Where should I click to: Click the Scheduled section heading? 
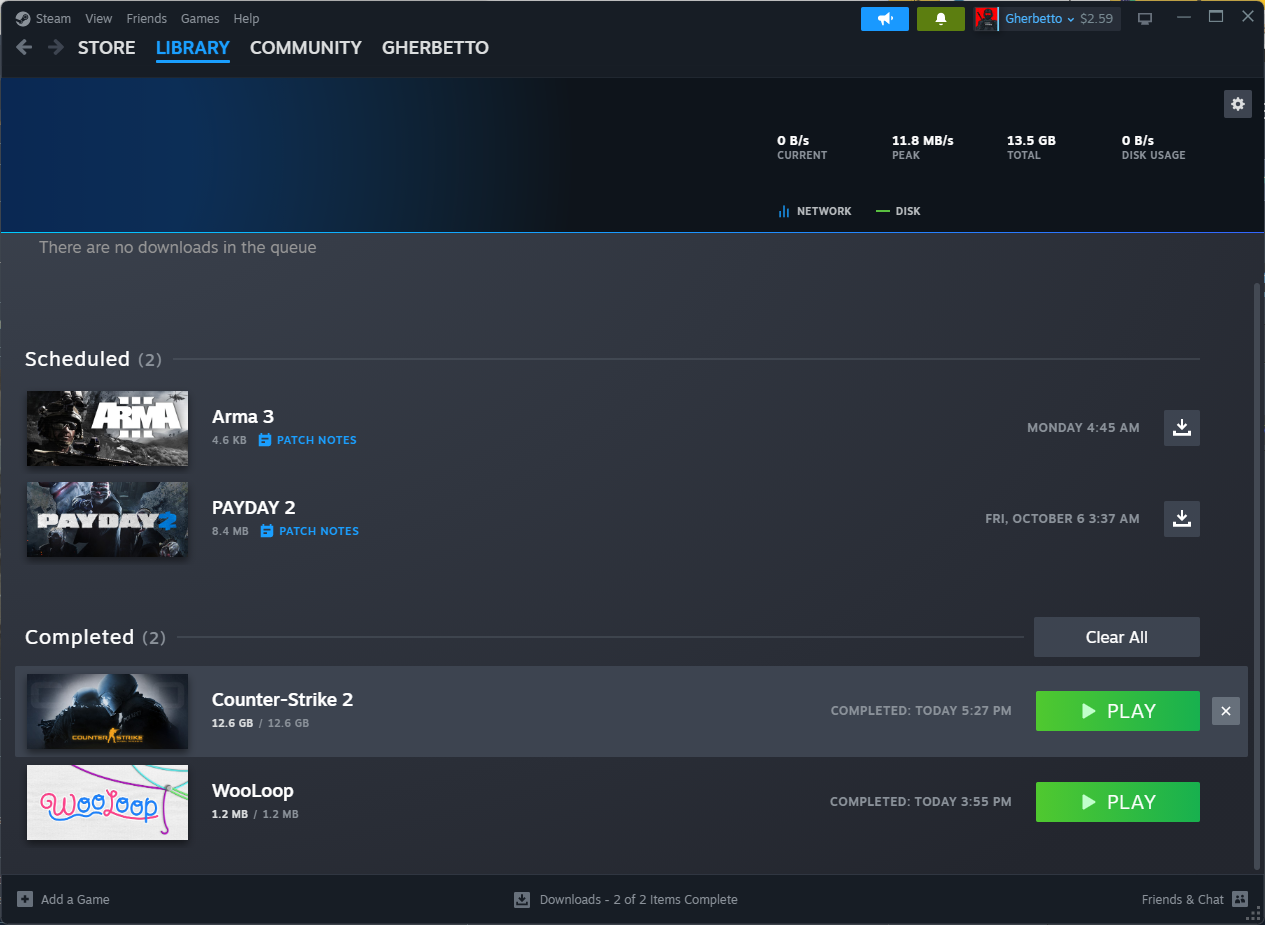click(x=77, y=359)
